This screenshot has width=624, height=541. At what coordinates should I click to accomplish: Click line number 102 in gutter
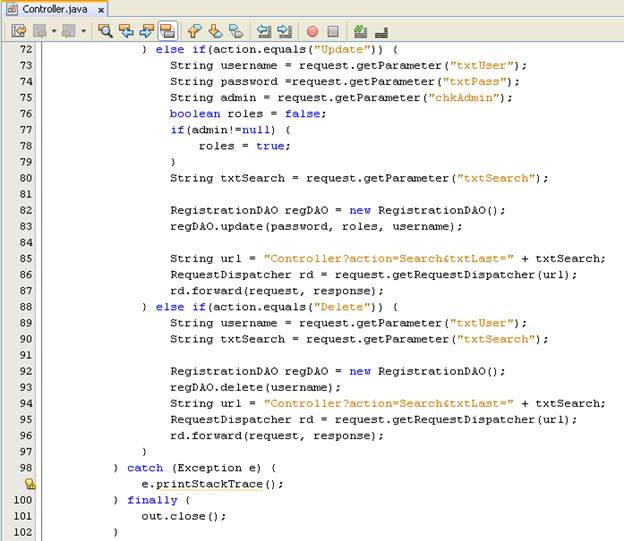point(23,532)
